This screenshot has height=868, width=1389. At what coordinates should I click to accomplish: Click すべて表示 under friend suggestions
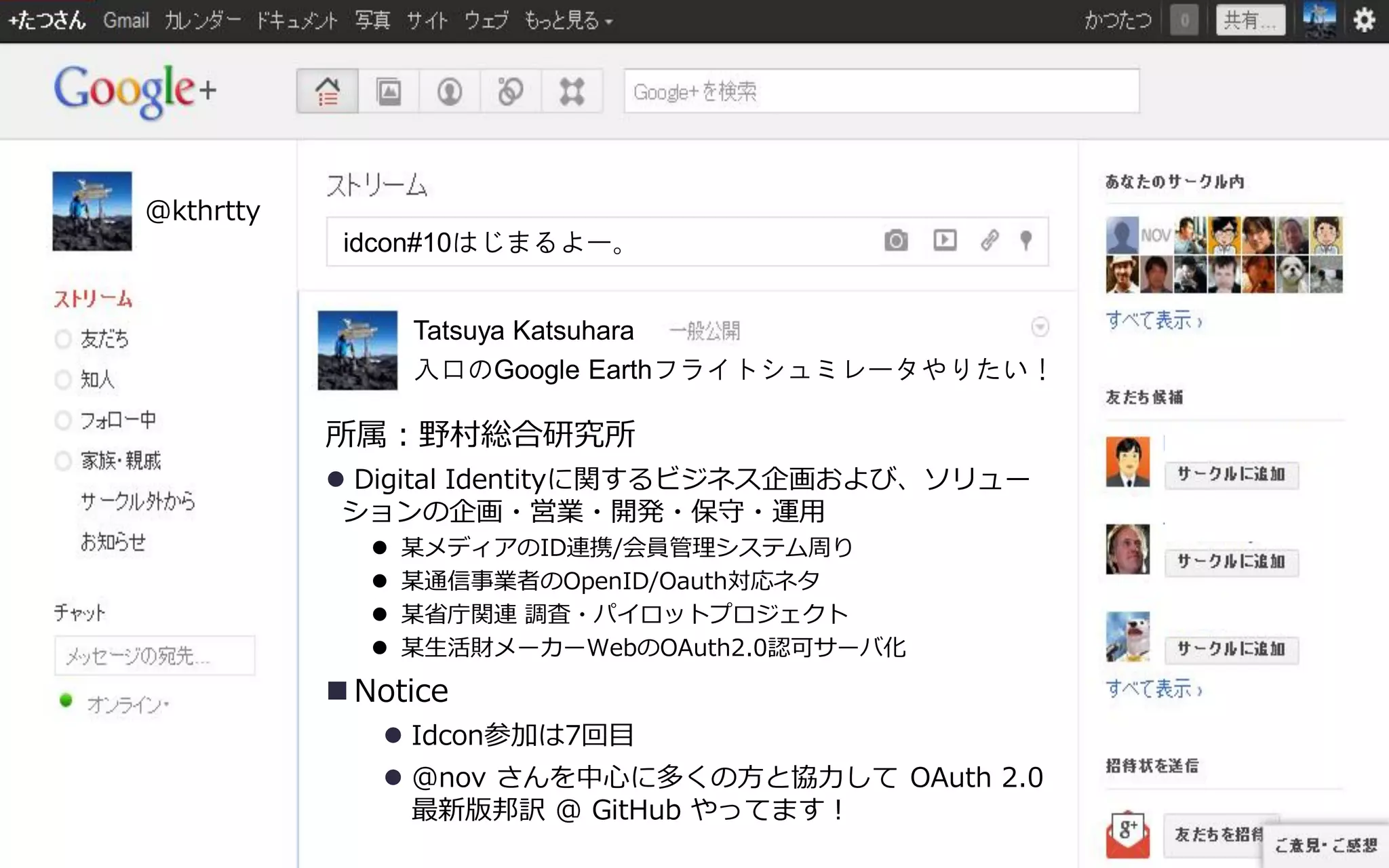click(1154, 688)
